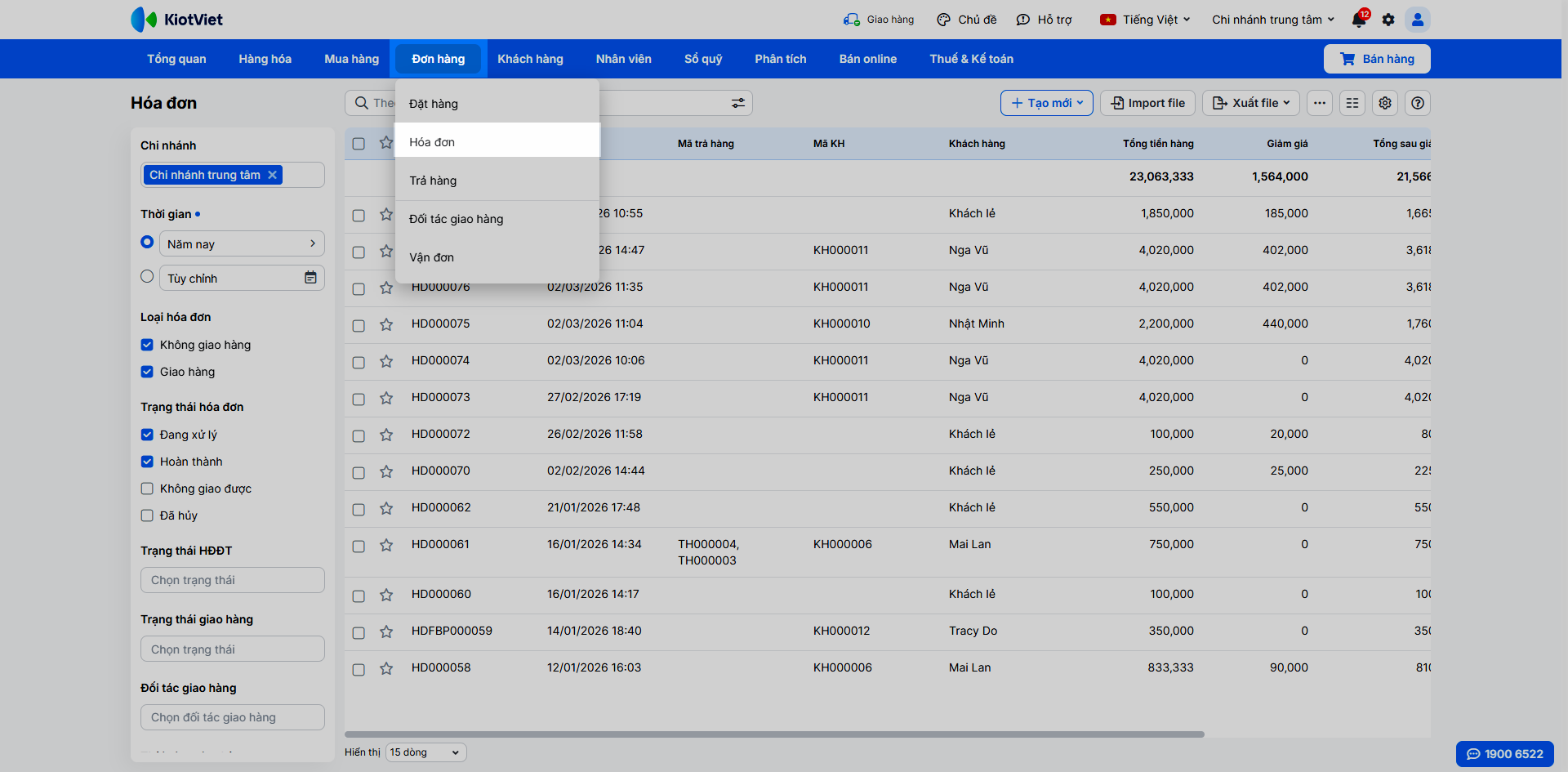
Task: Open search filter sliders icon
Action: tap(737, 103)
